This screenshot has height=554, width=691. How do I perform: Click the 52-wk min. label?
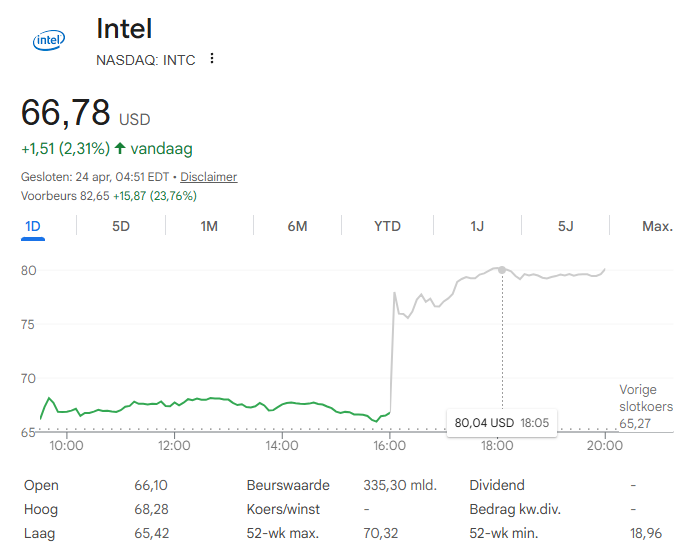[504, 534]
